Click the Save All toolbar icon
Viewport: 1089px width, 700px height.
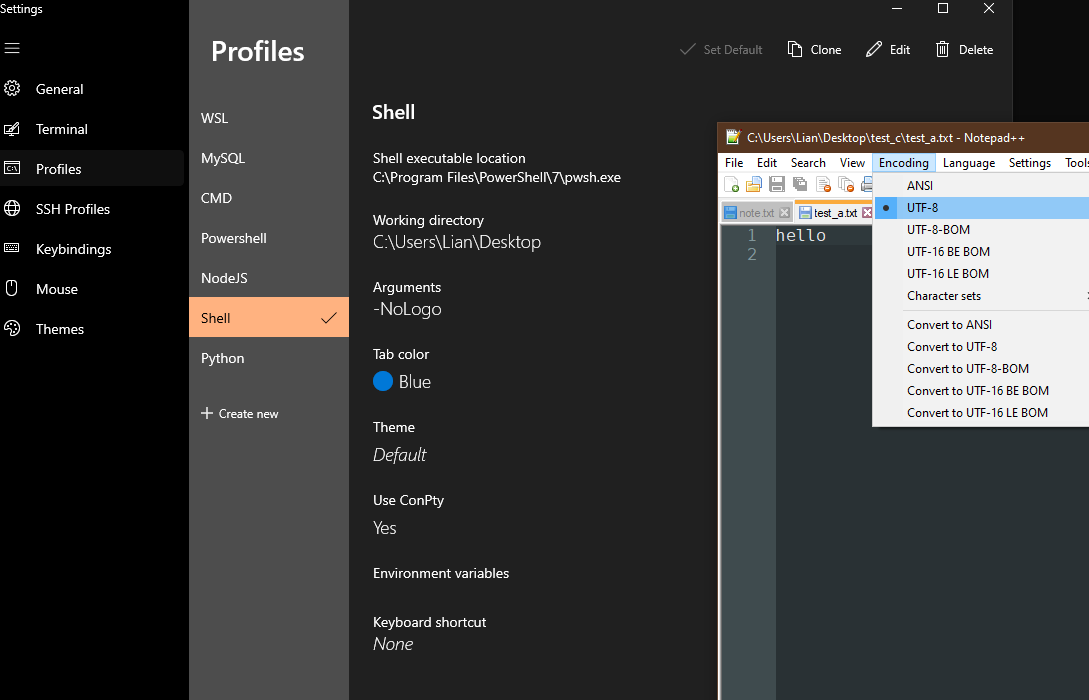[800, 184]
